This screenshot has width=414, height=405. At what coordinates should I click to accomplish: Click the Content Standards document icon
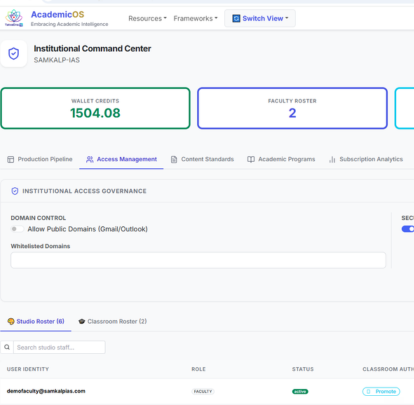coord(174,159)
